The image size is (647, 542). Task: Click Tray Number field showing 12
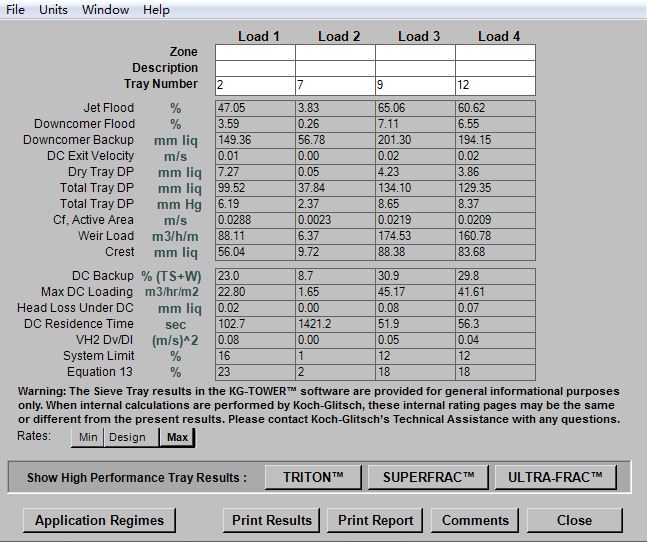[496, 86]
